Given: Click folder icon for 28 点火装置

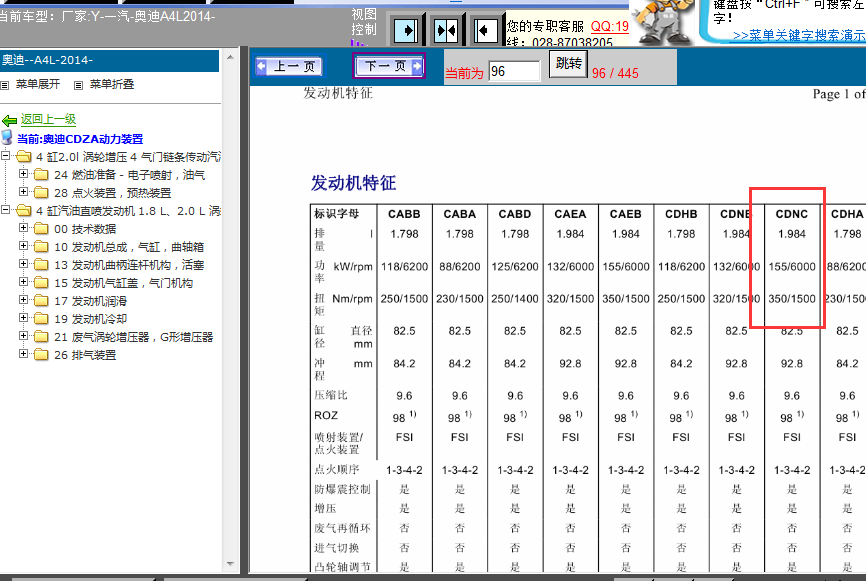Looking at the screenshot, I should coord(41,193).
